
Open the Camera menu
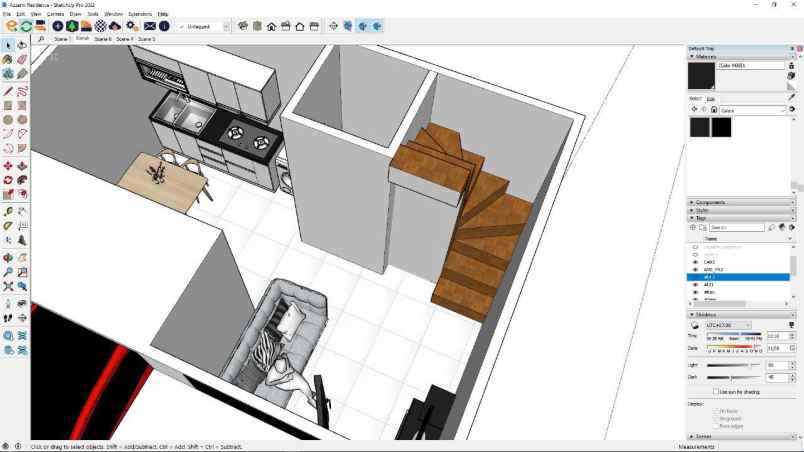pos(54,14)
